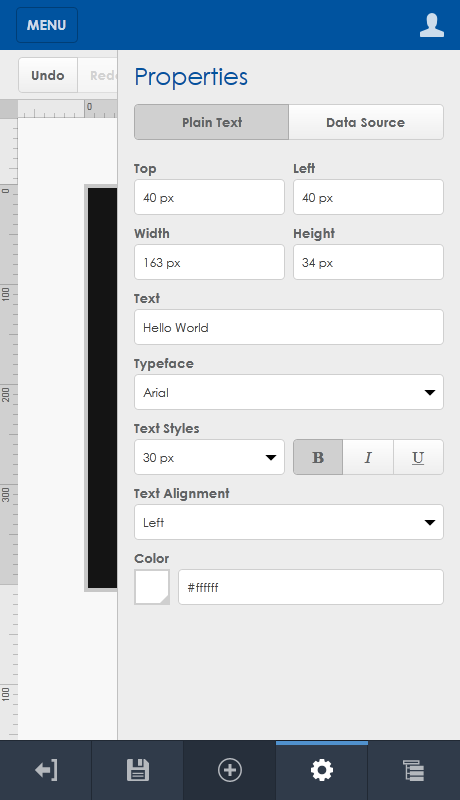Open the MENU button
This screenshot has height=800, width=460.
tap(46, 25)
